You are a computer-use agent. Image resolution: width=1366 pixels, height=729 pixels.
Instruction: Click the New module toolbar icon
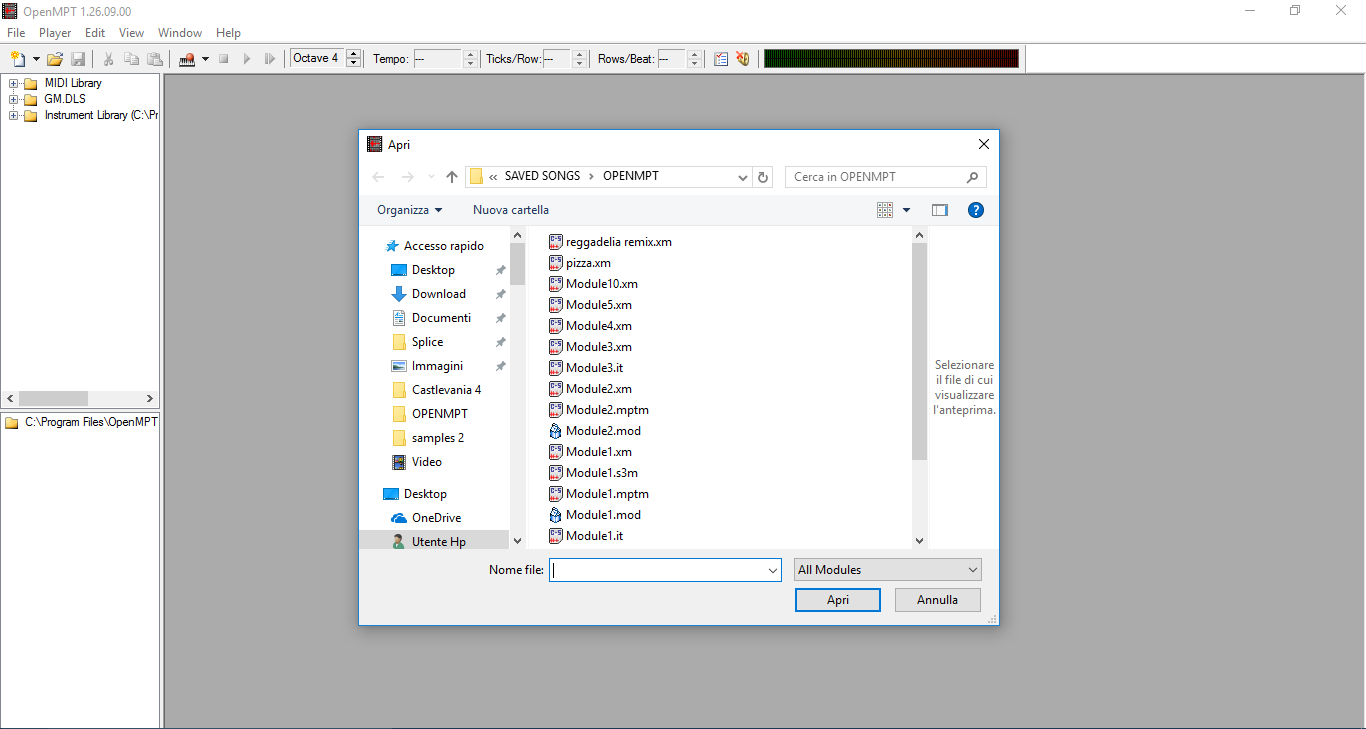tap(18, 59)
